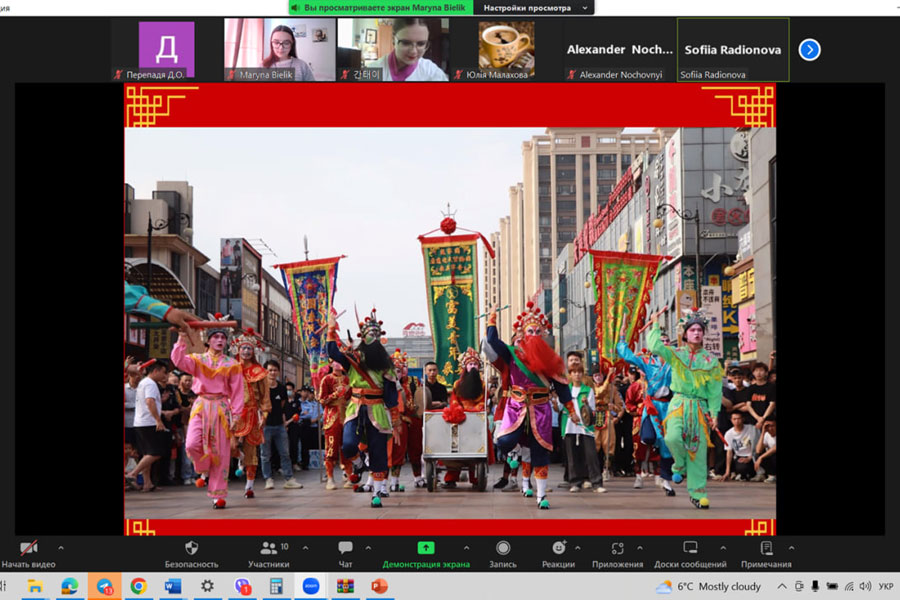Image resolution: width=900 pixels, height=600 pixels.
Task: Click the green Share Screen icon
Action: tap(426, 549)
